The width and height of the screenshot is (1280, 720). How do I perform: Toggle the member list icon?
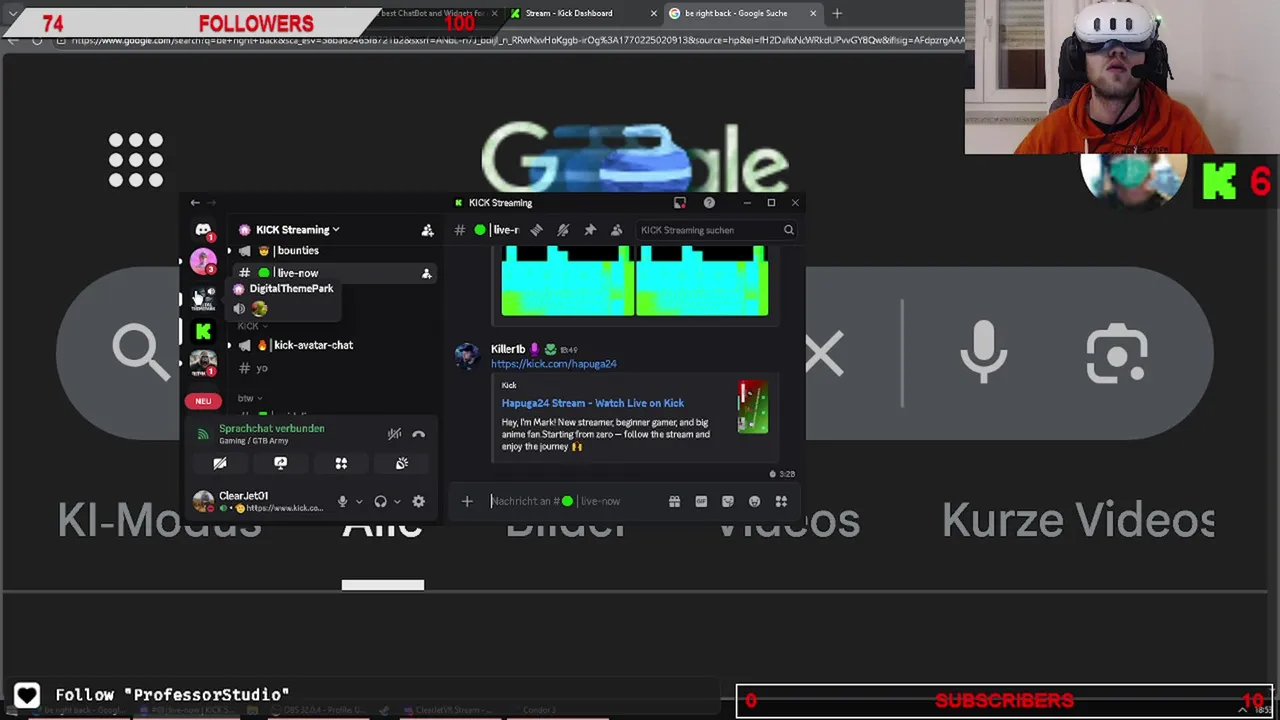pyautogui.click(x=617, y=230)
